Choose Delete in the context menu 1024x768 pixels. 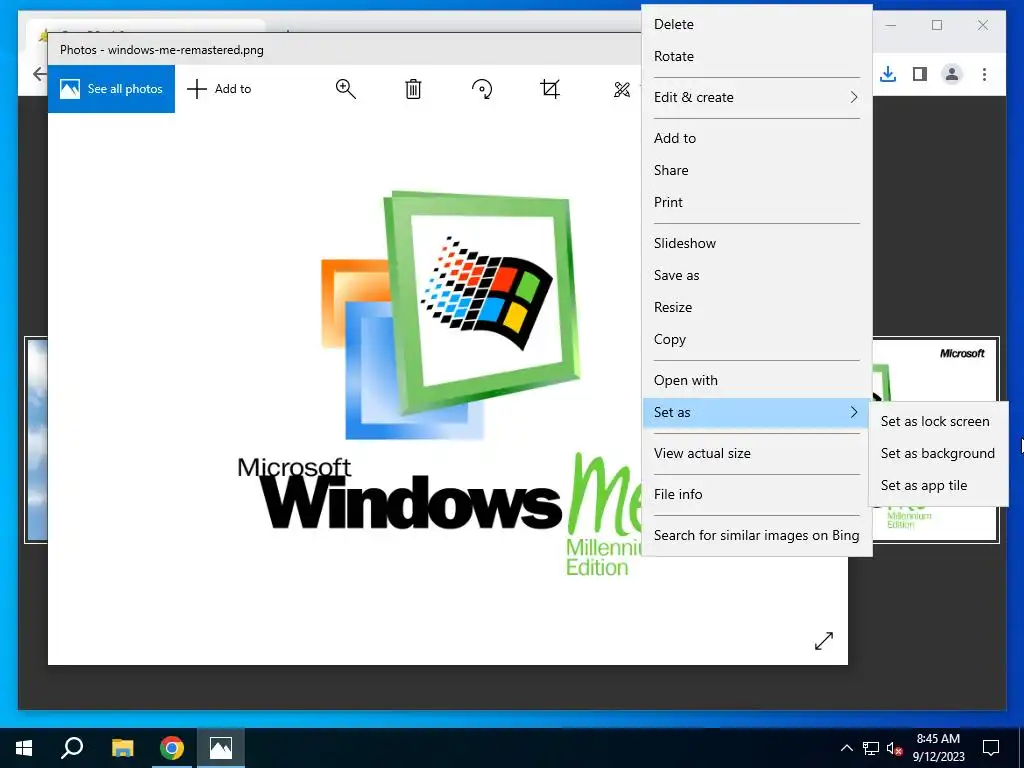[757, 24]
